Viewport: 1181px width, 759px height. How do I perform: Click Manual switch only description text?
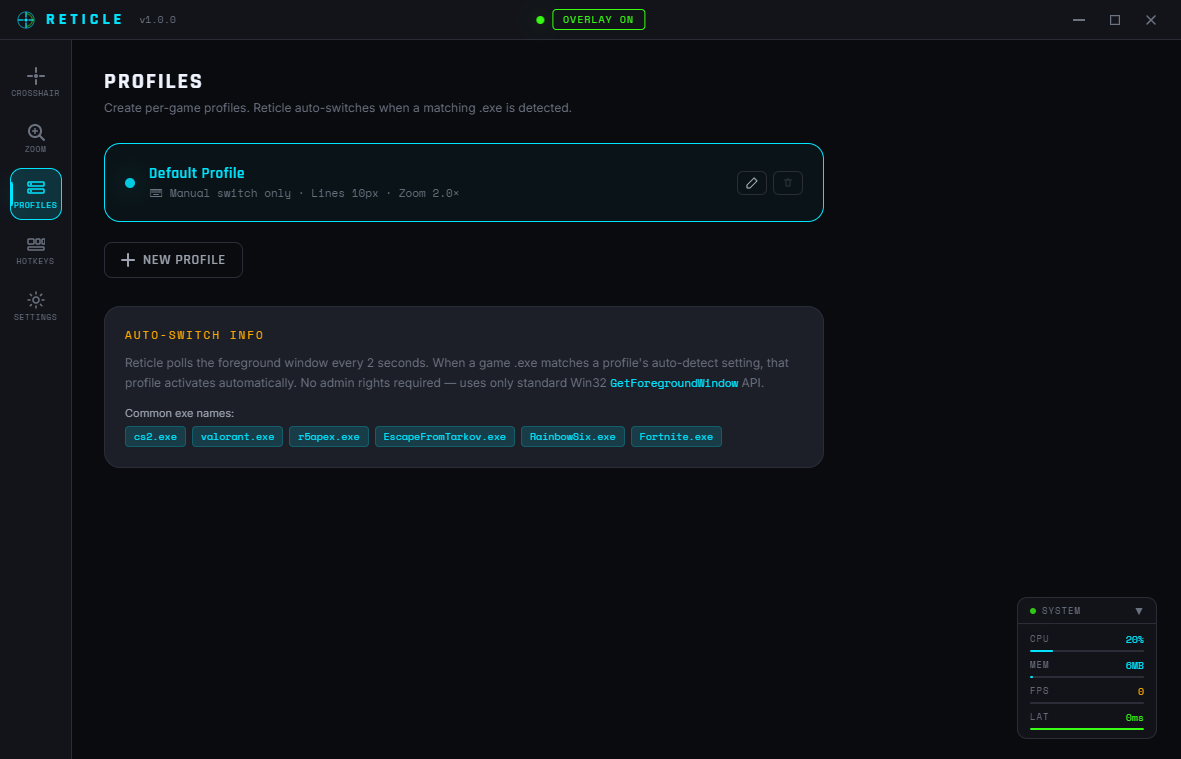pyautogui.click(x=230, y=193)
